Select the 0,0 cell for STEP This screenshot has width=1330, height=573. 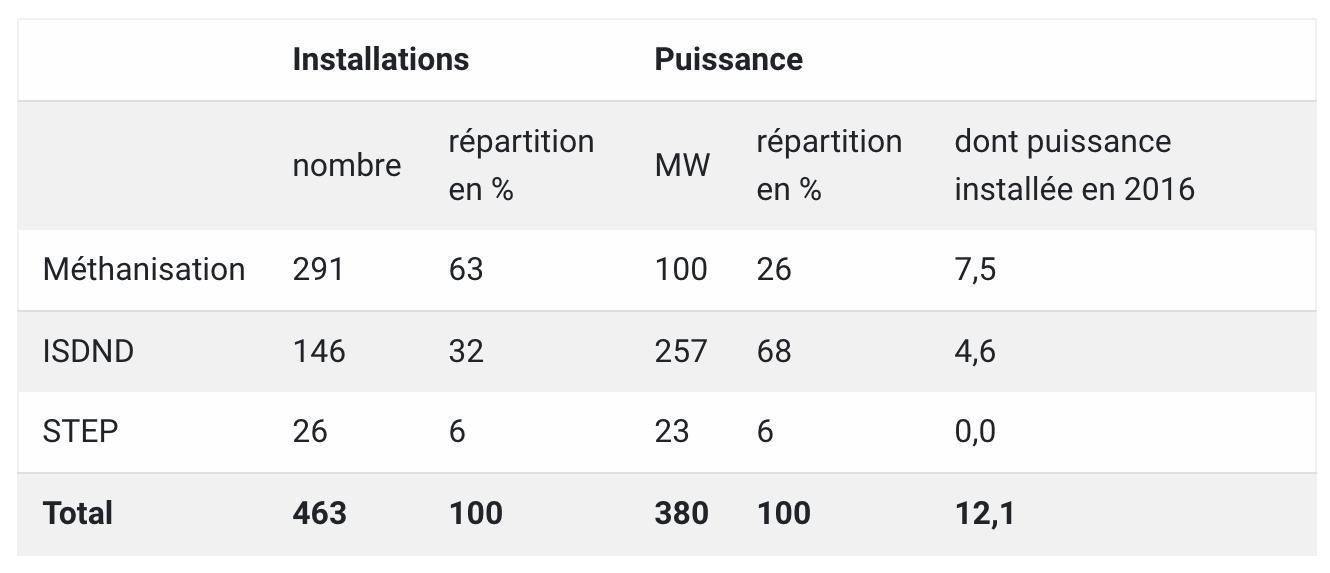975,431
